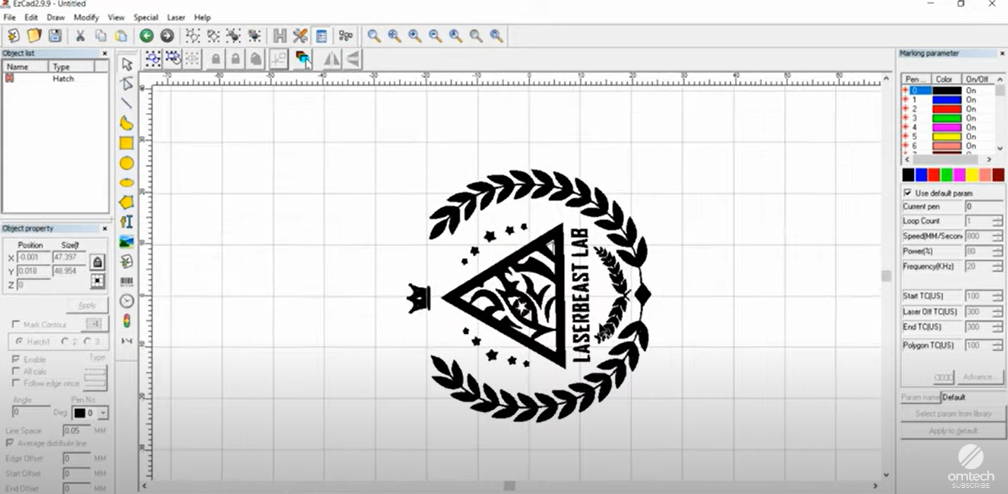
Task: Save file with the floppy disk icon
Action: click(55, 36)
